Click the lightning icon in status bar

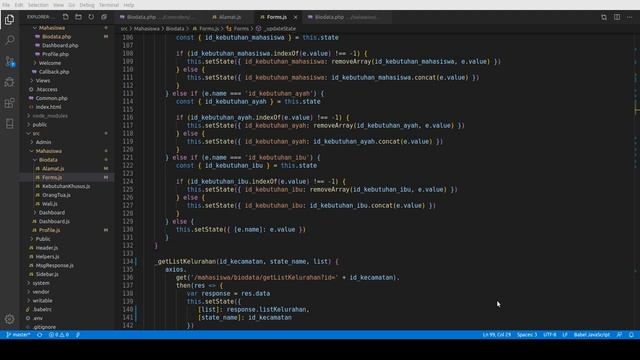tap(78, 335)
